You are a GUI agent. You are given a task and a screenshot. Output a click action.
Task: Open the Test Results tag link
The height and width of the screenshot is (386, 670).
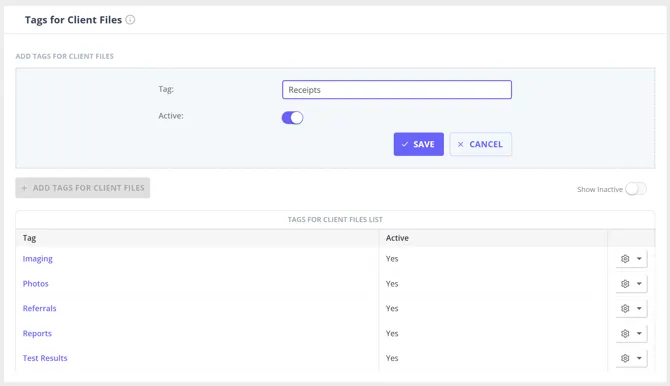(x=45, y=358)
